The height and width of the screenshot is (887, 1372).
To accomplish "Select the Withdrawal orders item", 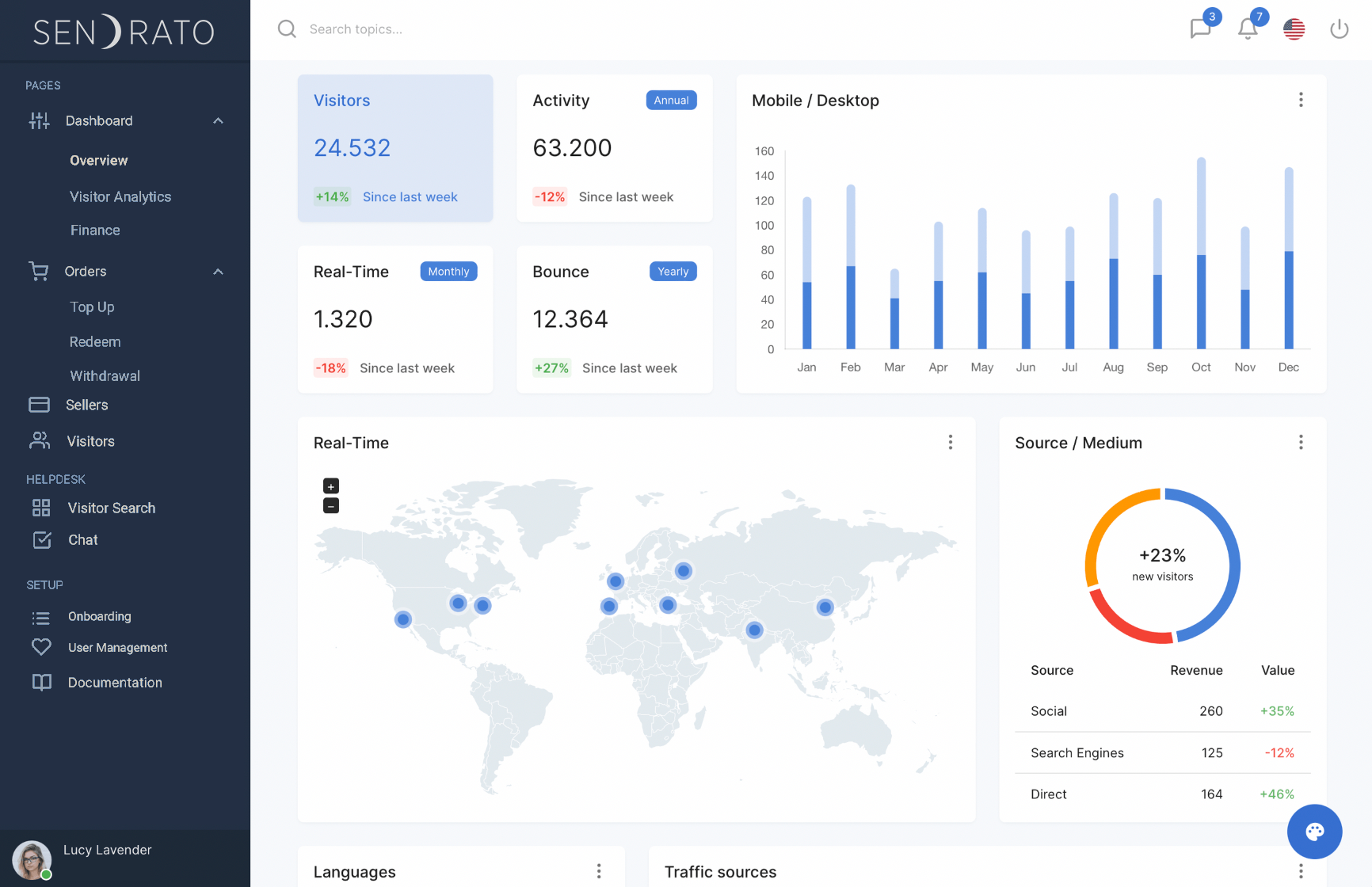I will [105, 375].
